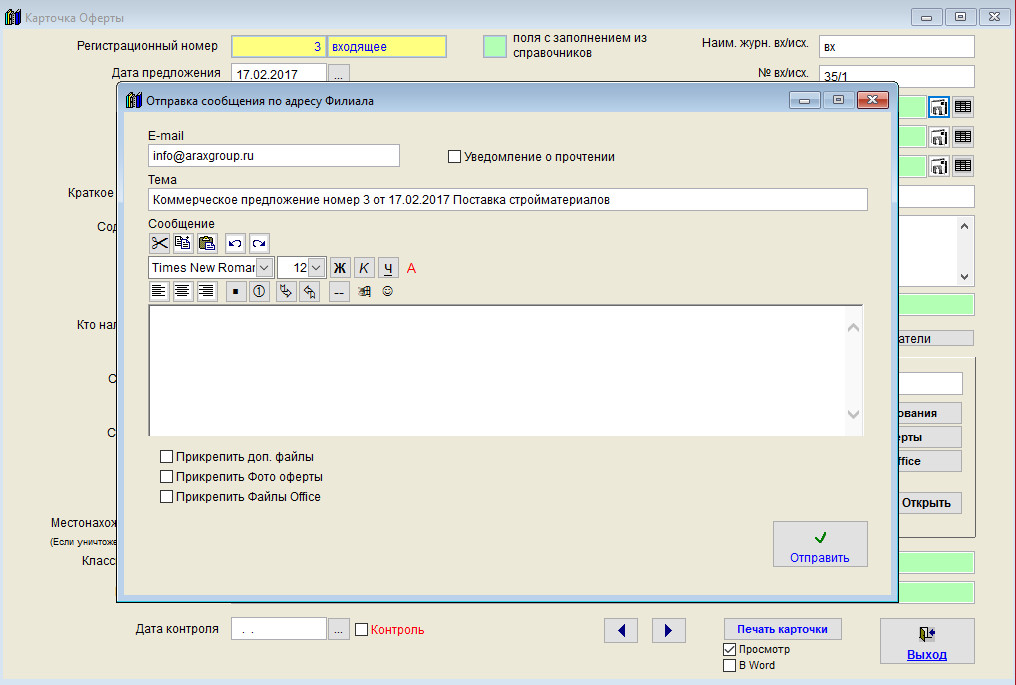Check Прикрепить доп. файлы
Viewport: 1016px width, 685px height.
pyautogui.click(x=167, y=457)
